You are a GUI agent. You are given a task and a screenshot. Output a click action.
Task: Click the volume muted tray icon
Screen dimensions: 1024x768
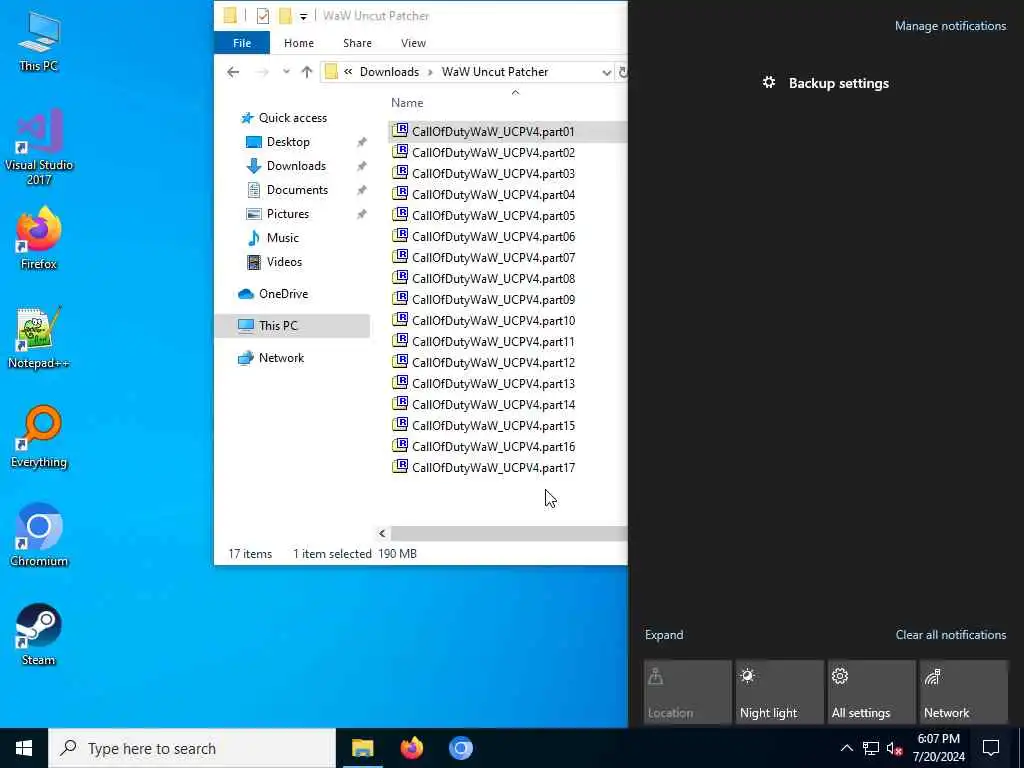pos(894,748)
